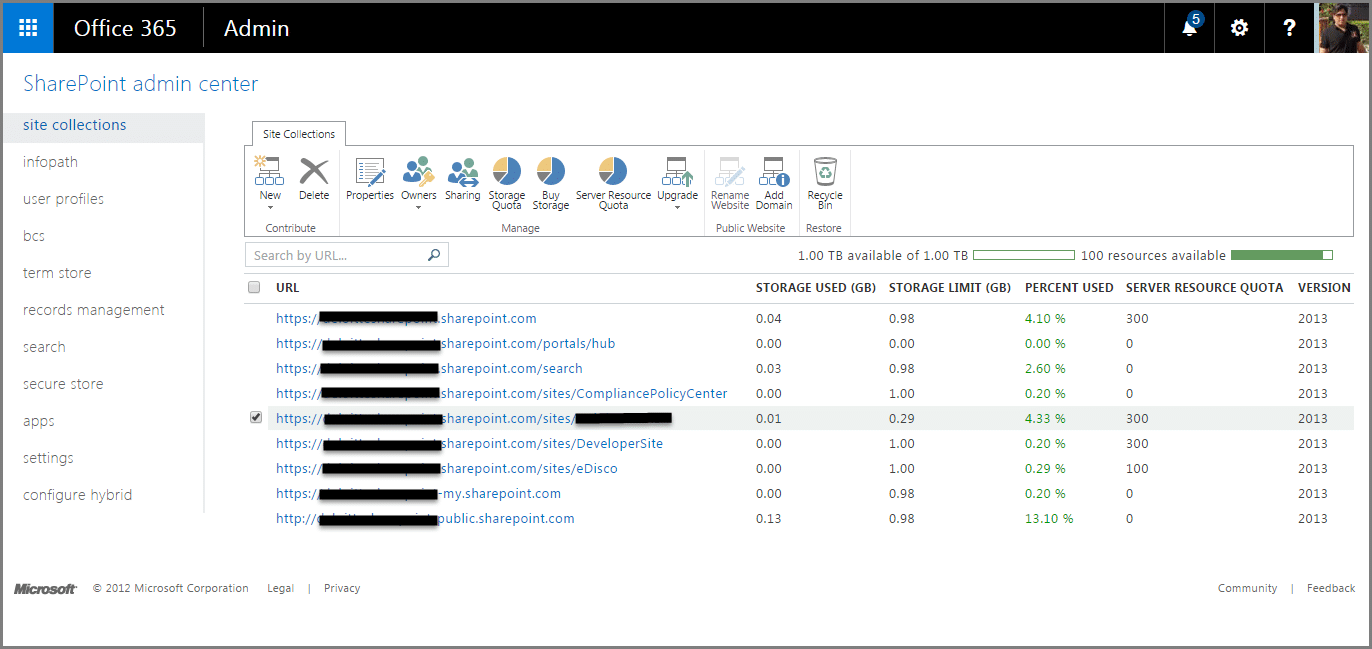Screen dimensions: 1372x649
Task: Click the Microsoft logo in the footer
Action: pyautogui.click(x=46, y=588)
